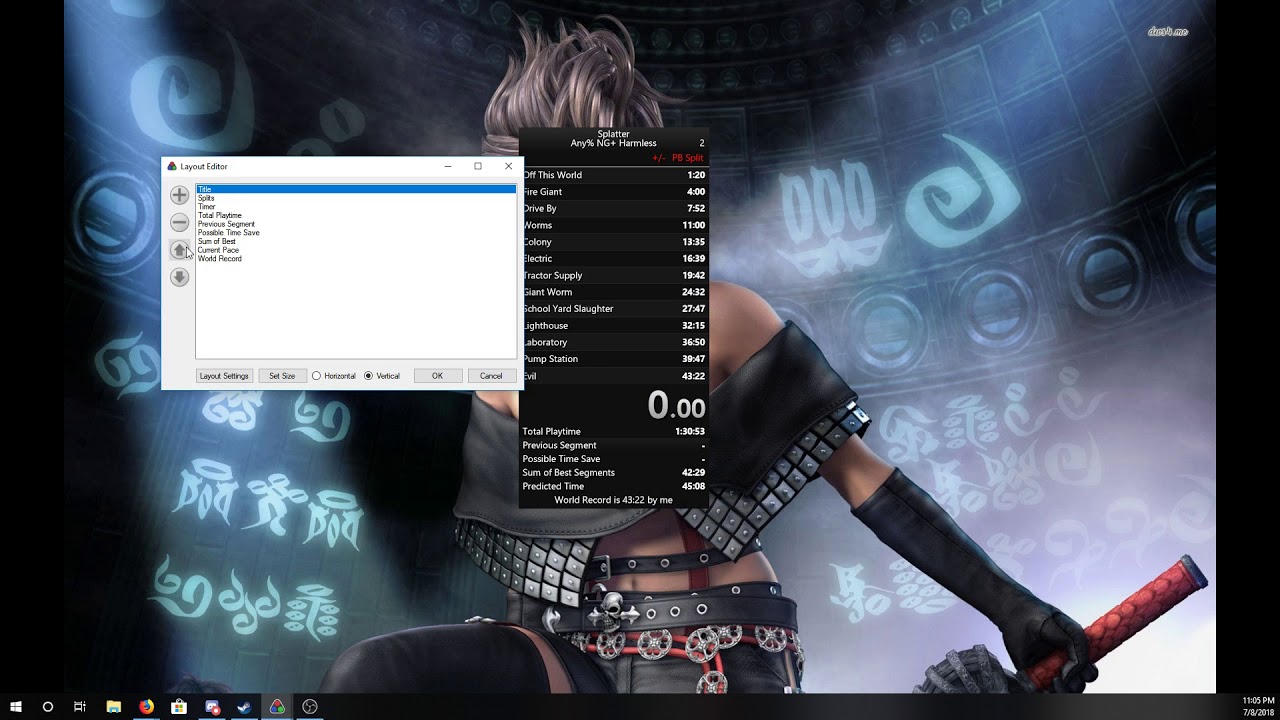Click World Record is 43:22 by me
Viewport: 1280px width, 720px height.
coord(614,500)
